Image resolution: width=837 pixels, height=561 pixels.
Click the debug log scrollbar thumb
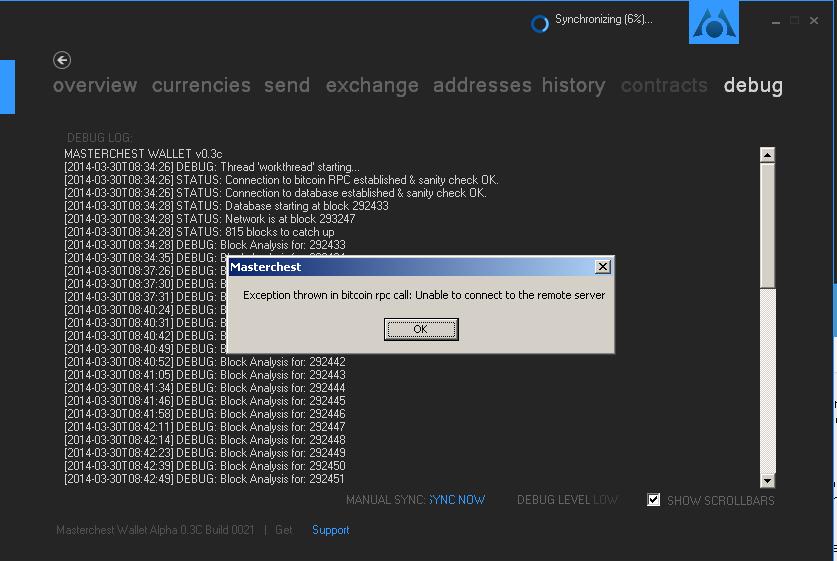[767, 225]
